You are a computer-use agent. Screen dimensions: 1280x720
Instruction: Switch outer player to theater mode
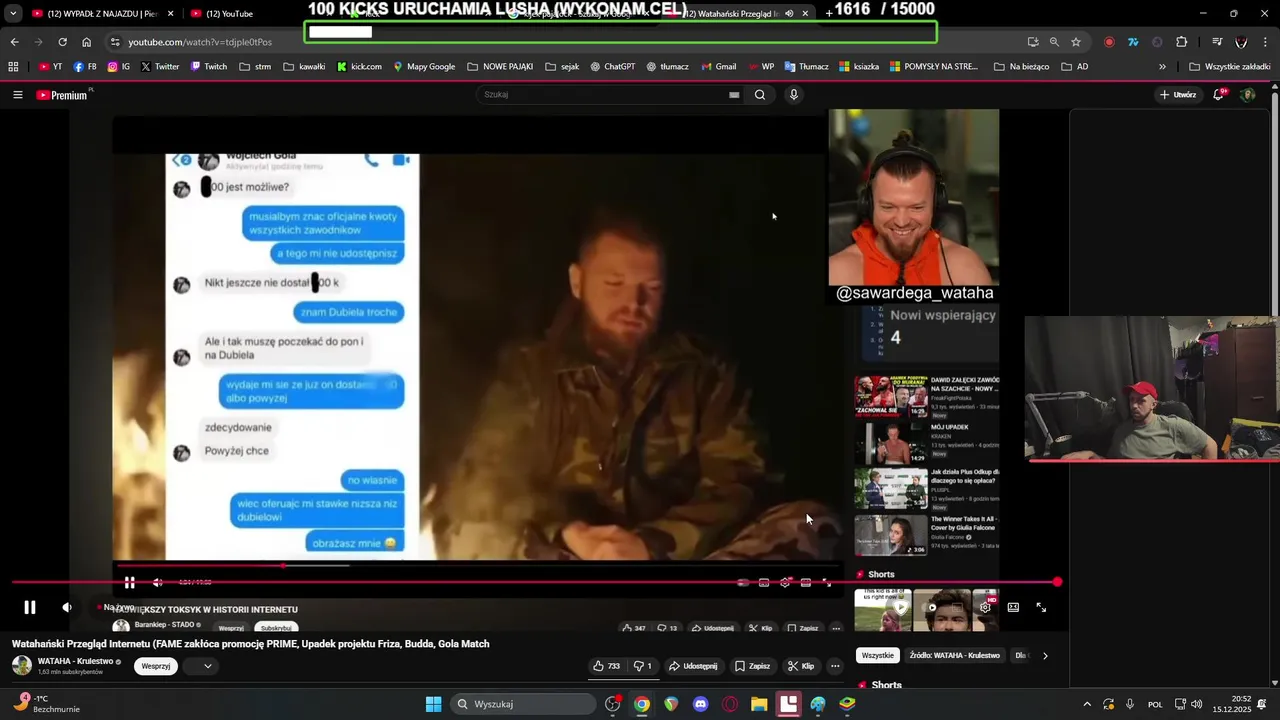pos(1013,607)
